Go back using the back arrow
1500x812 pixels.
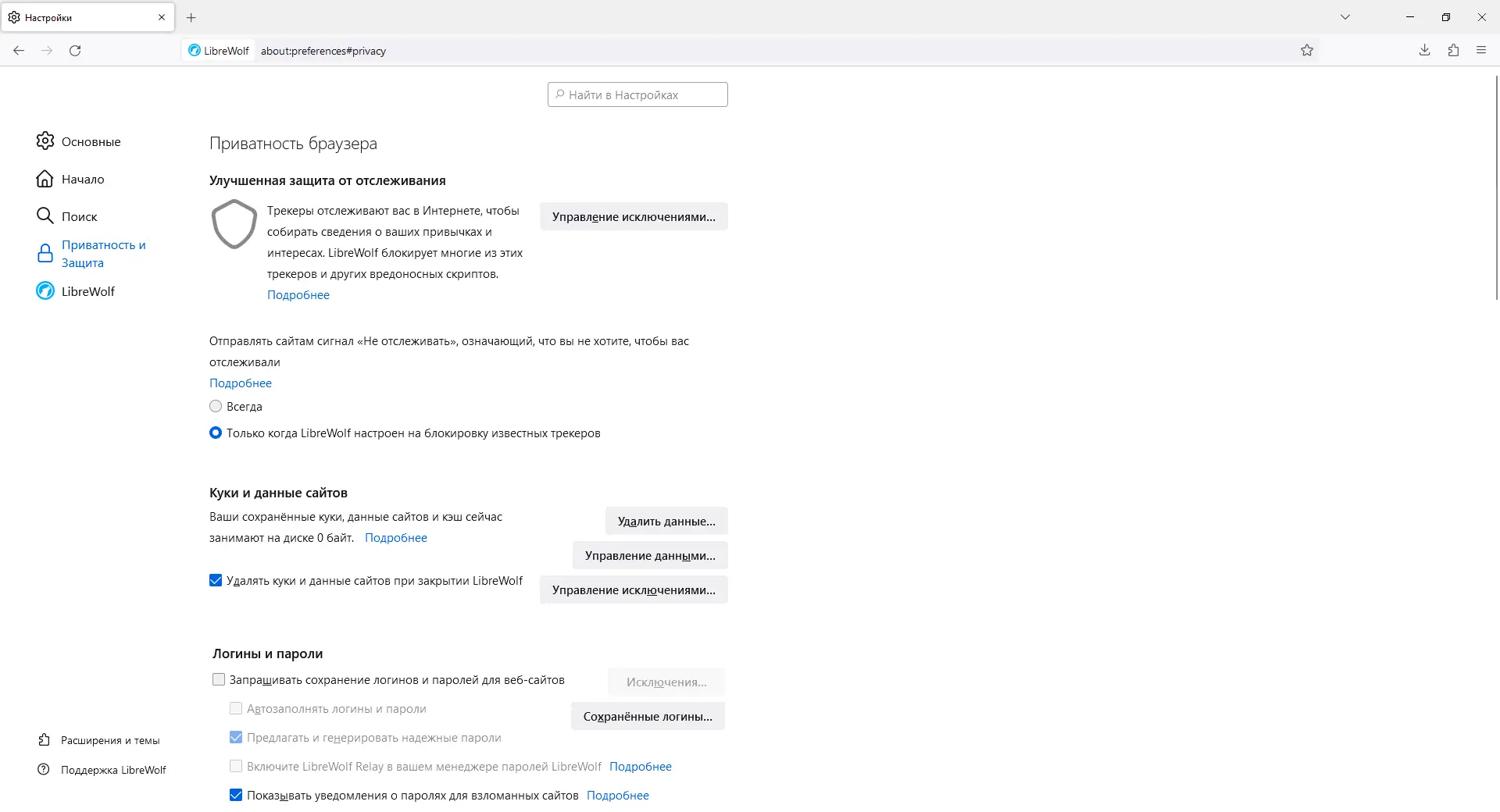(19, 51)
